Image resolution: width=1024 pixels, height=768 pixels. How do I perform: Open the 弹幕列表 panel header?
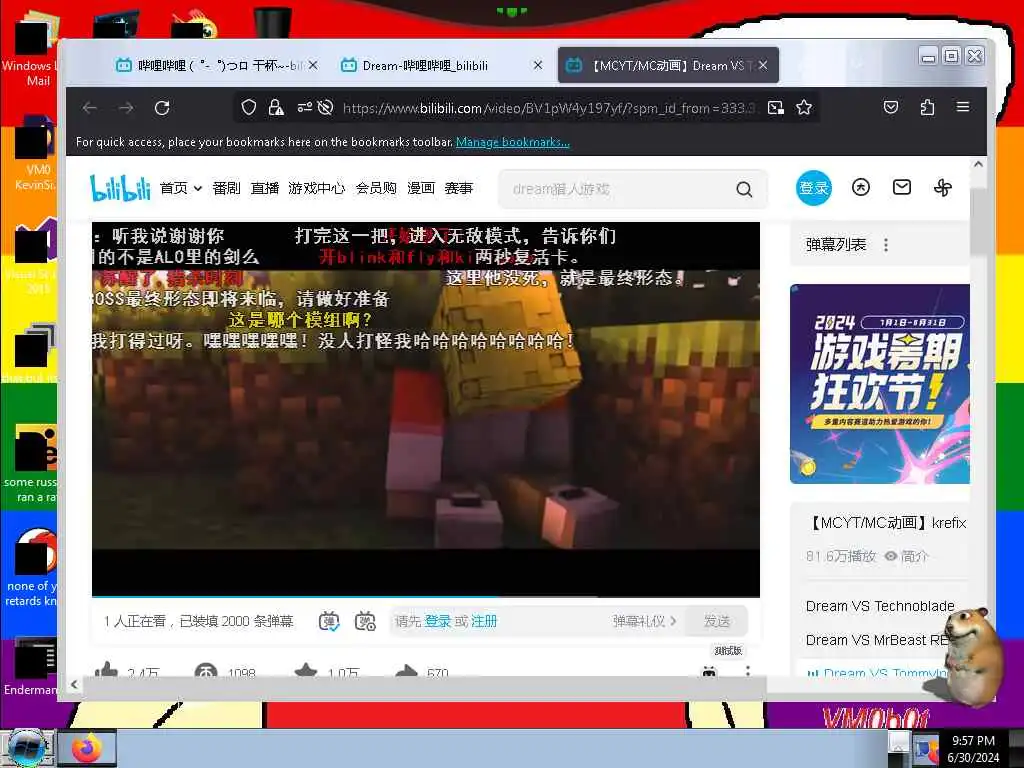(835, 245)
